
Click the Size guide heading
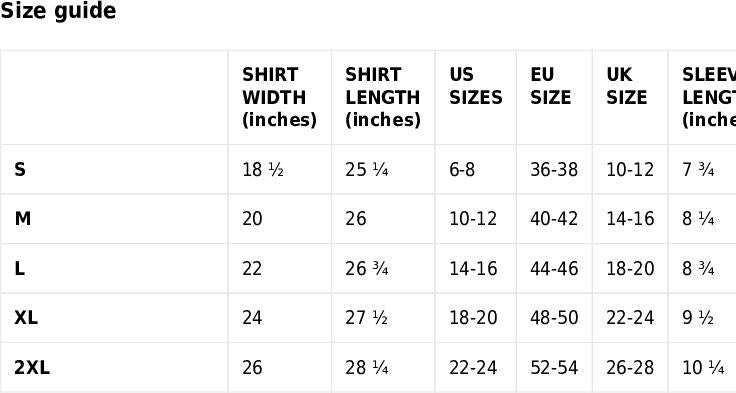[58, 10]
